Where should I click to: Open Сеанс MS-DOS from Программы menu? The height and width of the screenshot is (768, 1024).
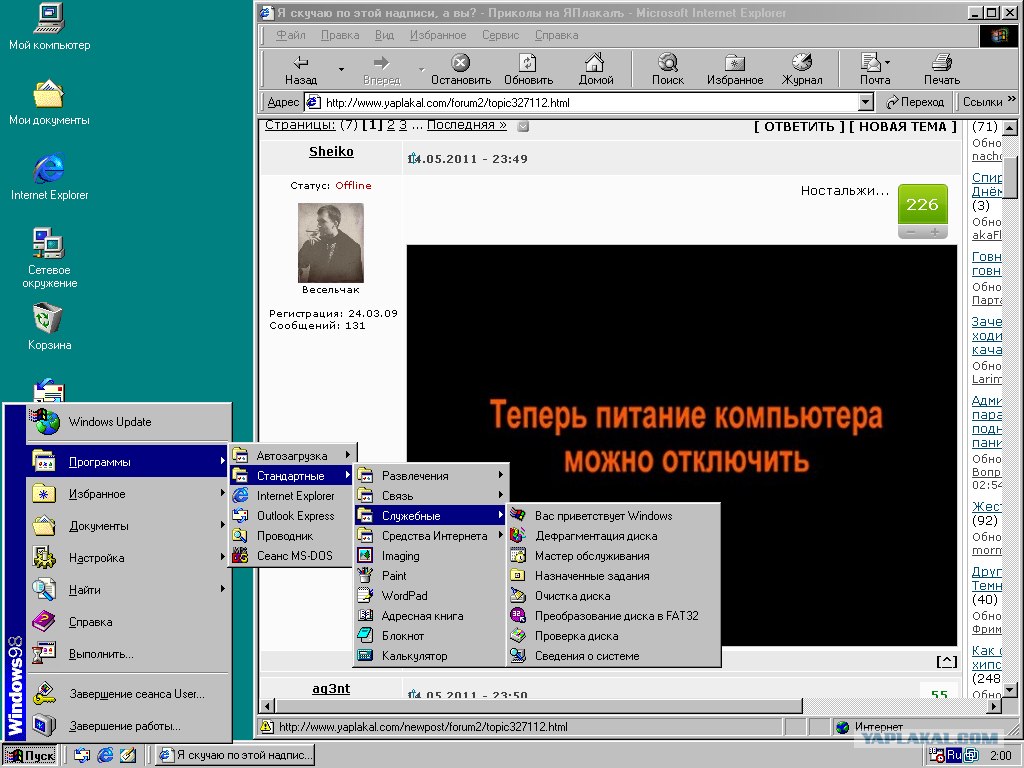point(292,556)
